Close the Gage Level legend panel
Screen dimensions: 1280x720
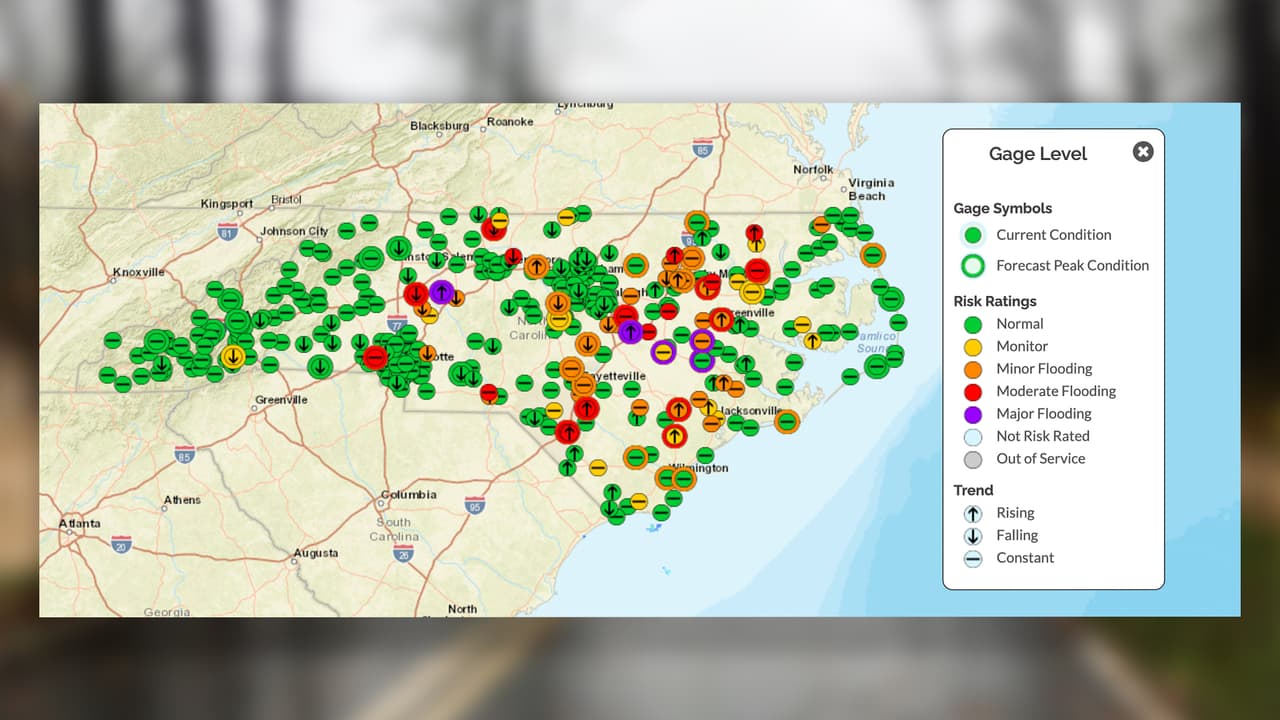[x=1143, y=152]
